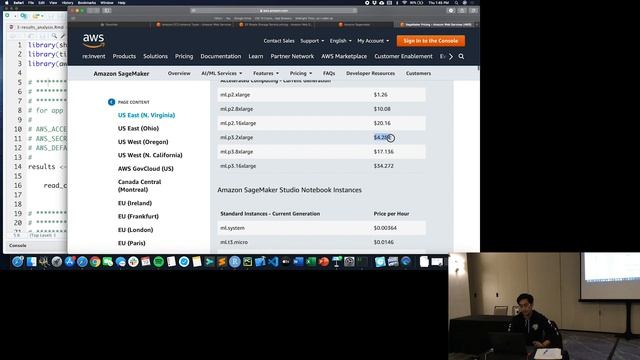Open Microsoft Excel from the dock
The height and width of the screenshot is (360, 640).
click(x=311, y=262)
